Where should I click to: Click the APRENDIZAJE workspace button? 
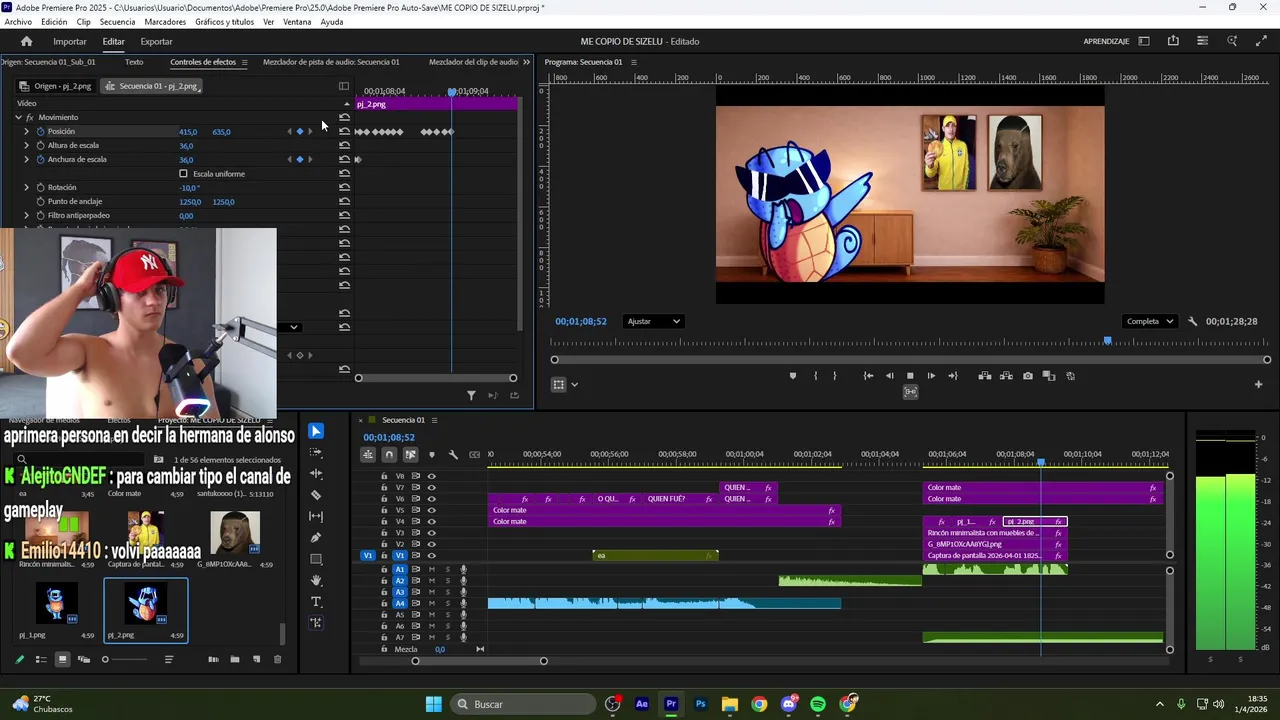[x=1106, y=41]
